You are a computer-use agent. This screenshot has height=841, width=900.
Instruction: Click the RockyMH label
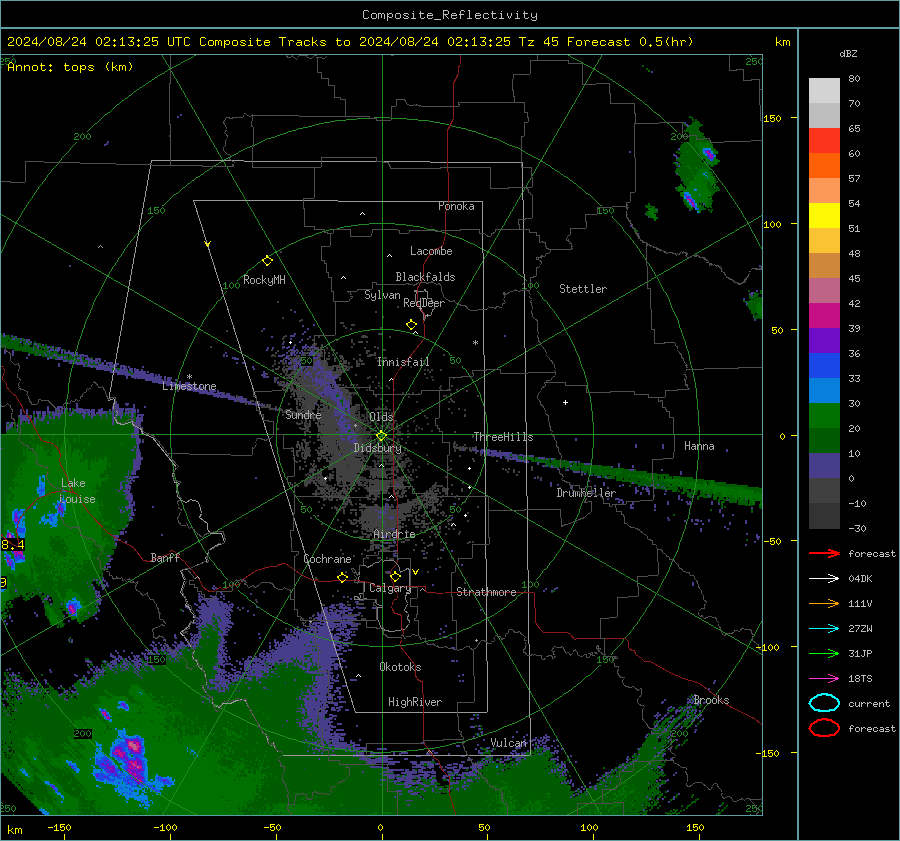264,280
